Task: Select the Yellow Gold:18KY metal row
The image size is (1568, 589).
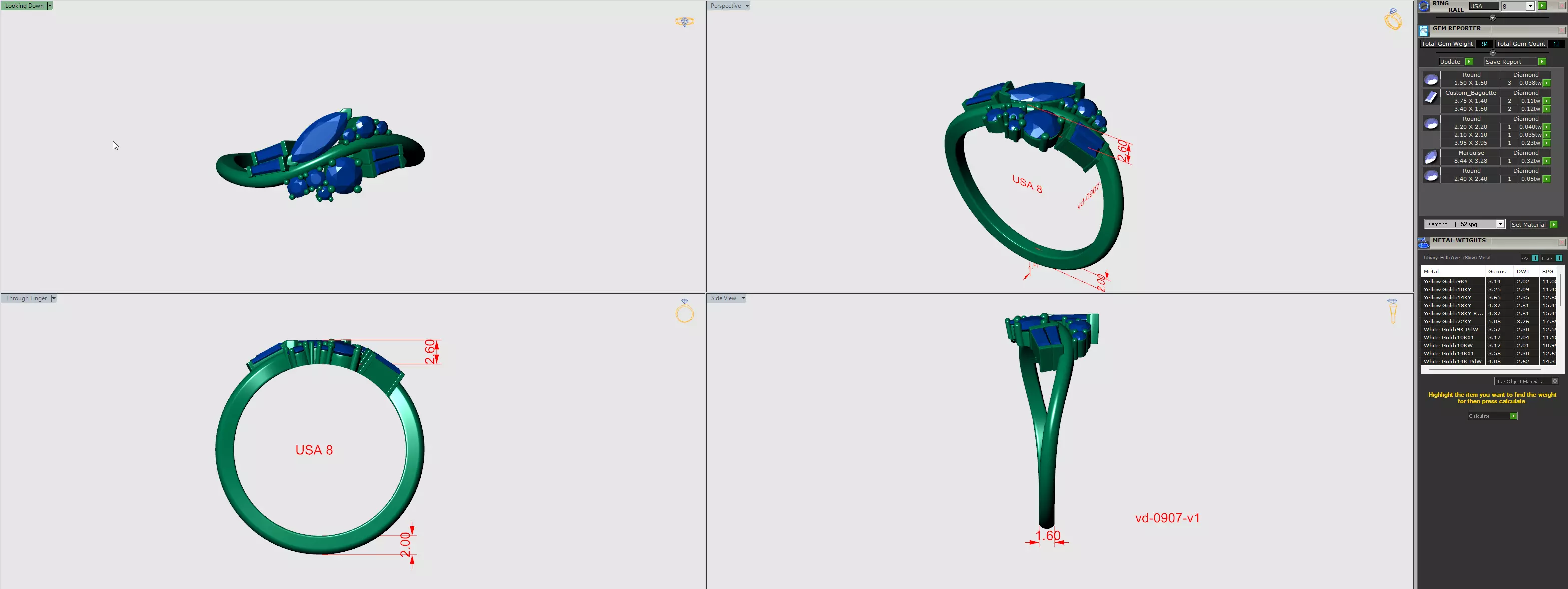Action: coord(1489,305)
